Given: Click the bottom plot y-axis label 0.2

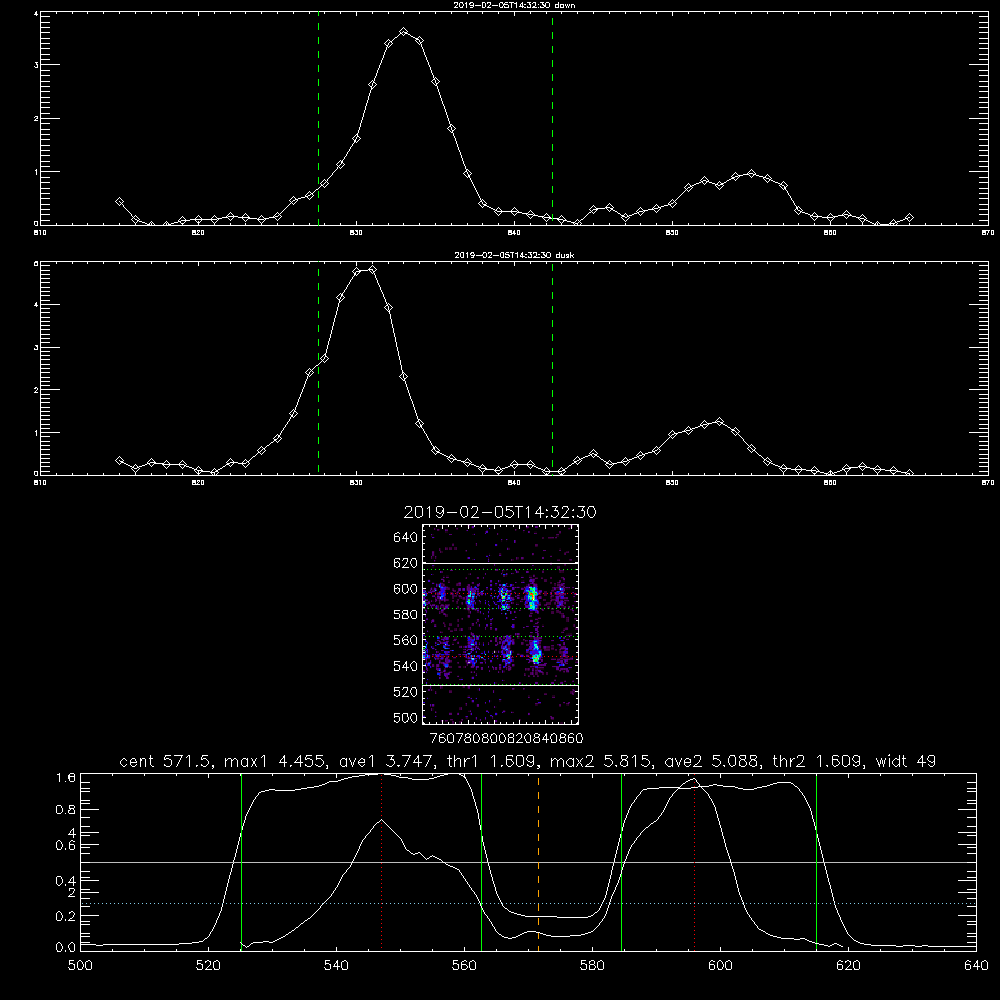Looking at the screenshot, I should 66,916.
